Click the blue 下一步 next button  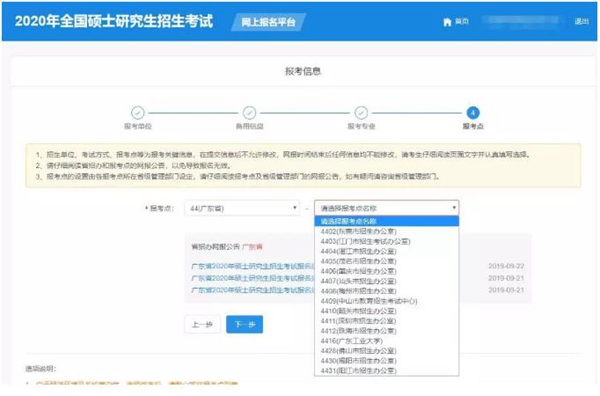click(245, 324)
